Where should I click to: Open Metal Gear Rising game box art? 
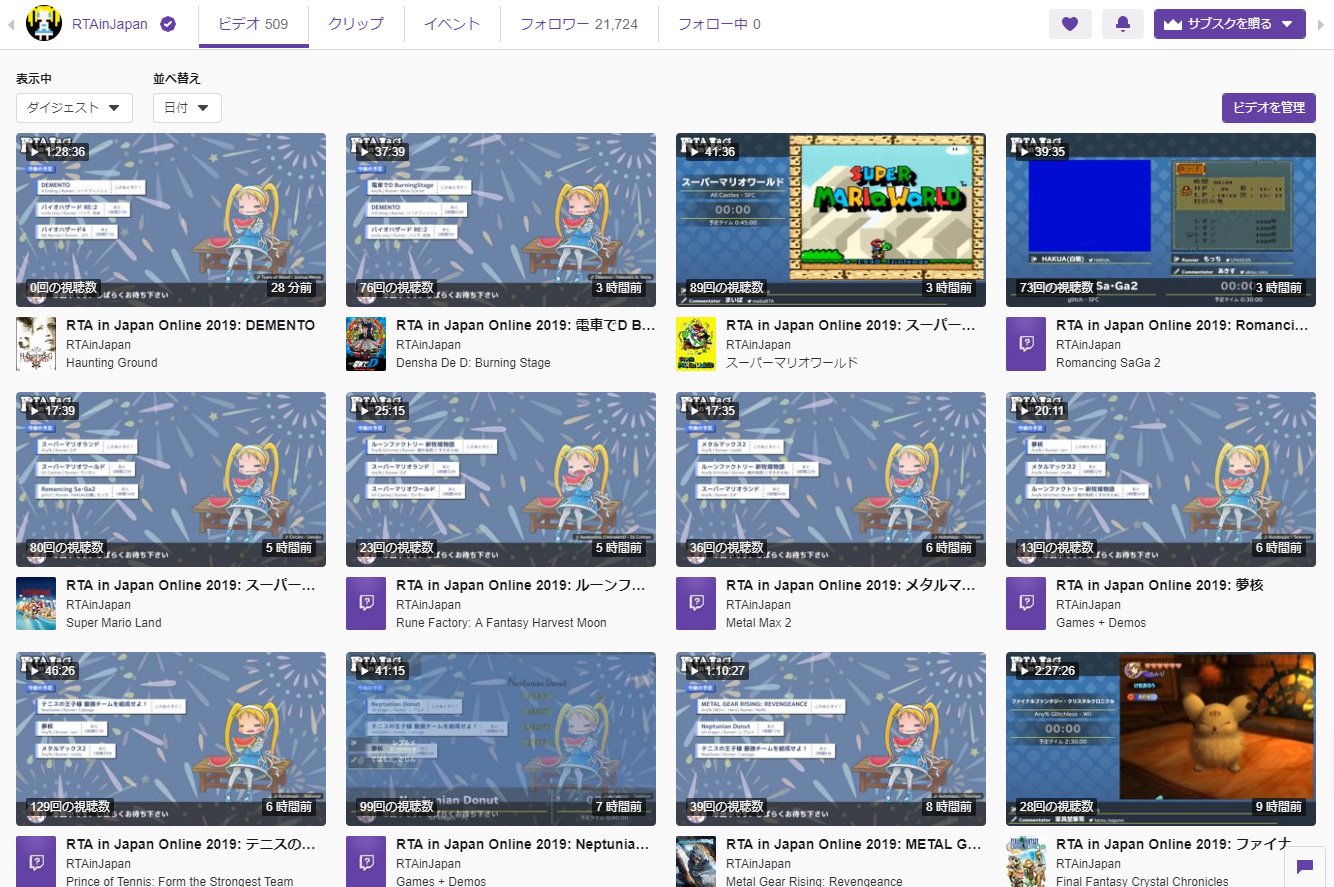(696, 861)
